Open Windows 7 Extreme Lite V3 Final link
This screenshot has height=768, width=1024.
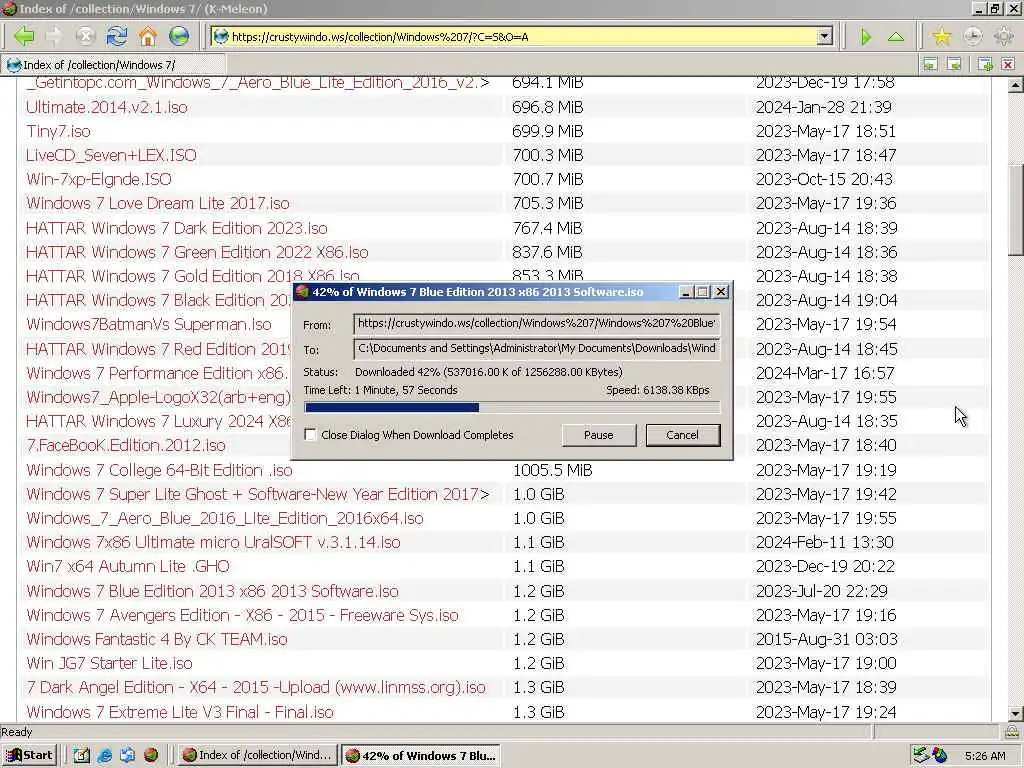[x=180, y=712]
